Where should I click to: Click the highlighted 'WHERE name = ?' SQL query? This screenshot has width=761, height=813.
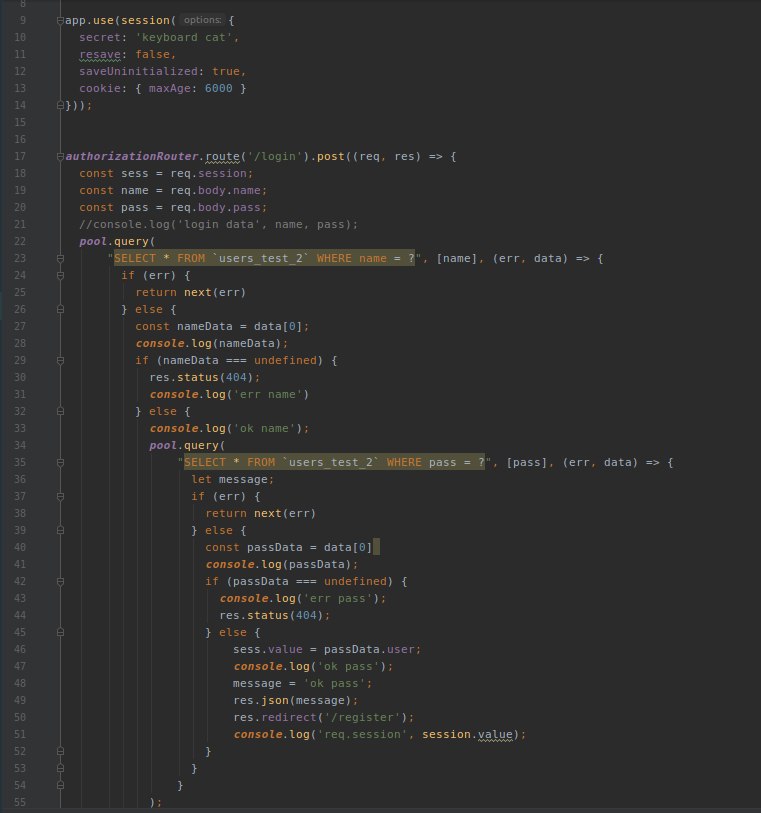(264, 258)
